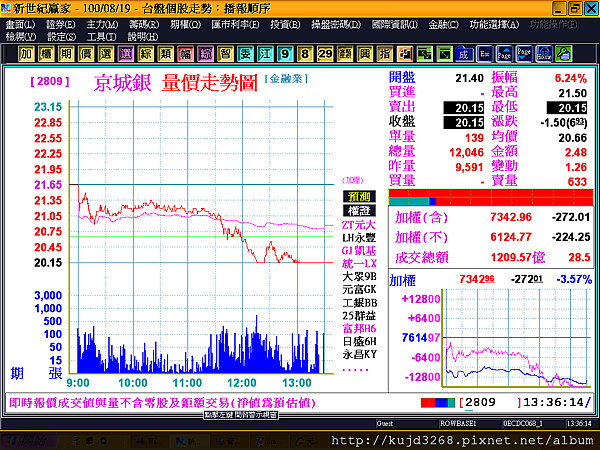Click the Esc toolbar button

coord(484,54)
